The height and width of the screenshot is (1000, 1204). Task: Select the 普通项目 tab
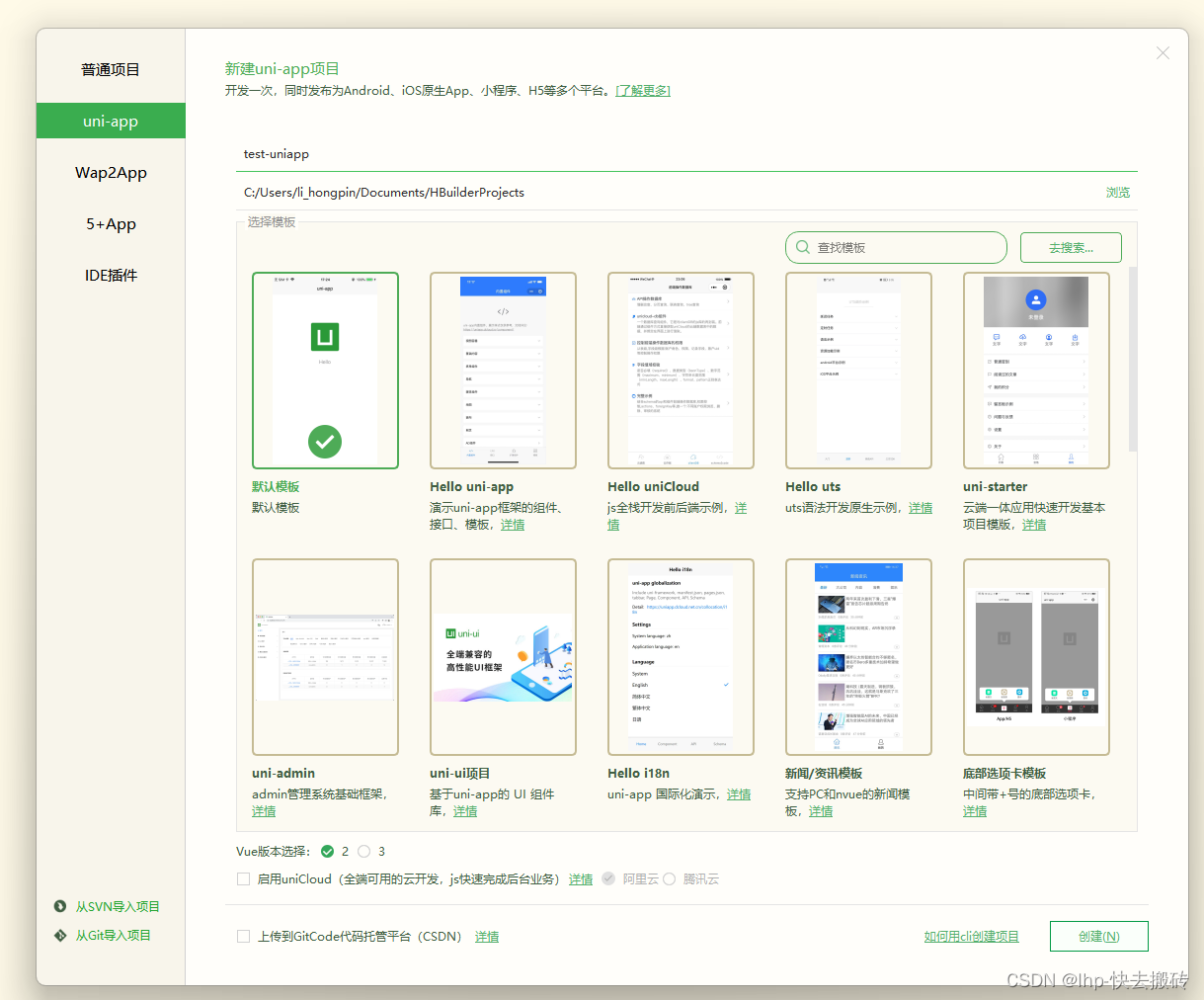tap(111, 69)
